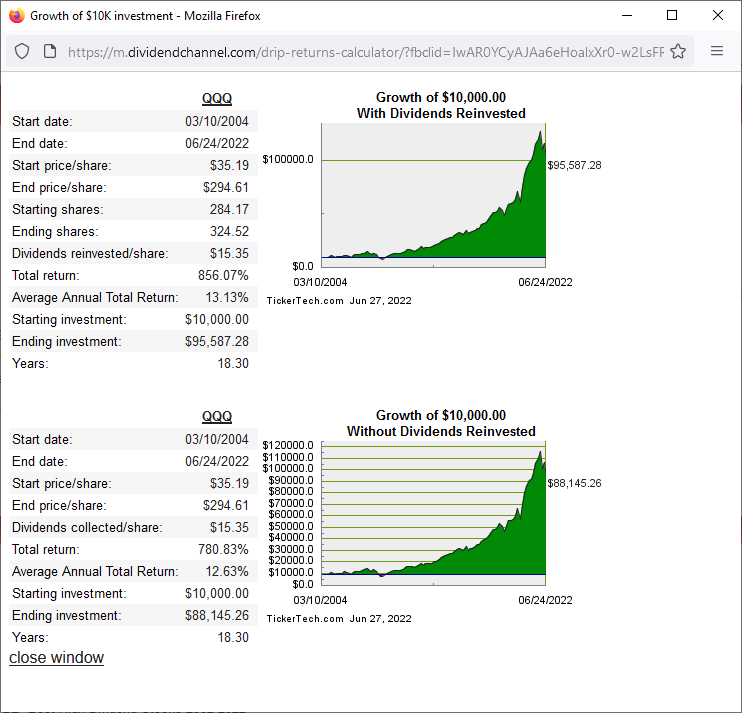Image resolution: width=742 pixels, height=713 pixels.
Task: Click the $95,587.28 ending investment table value
Action: pyautogui.click(x=217, y=341)
